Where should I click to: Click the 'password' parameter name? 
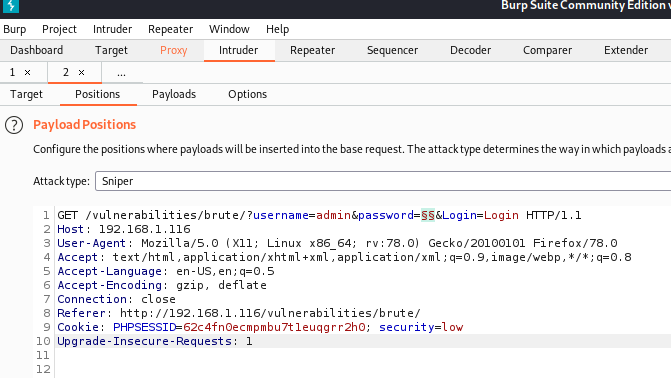(x=386, y=215)
